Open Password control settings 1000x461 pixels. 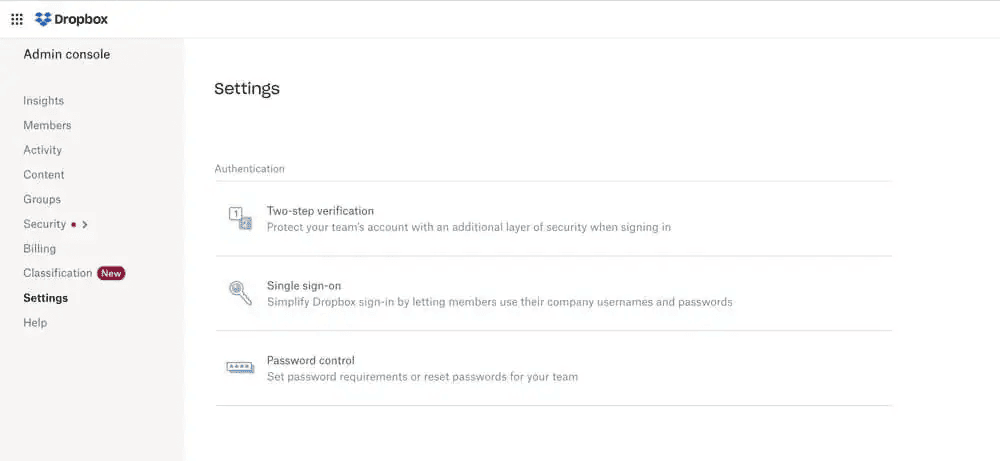pos(311,361)
